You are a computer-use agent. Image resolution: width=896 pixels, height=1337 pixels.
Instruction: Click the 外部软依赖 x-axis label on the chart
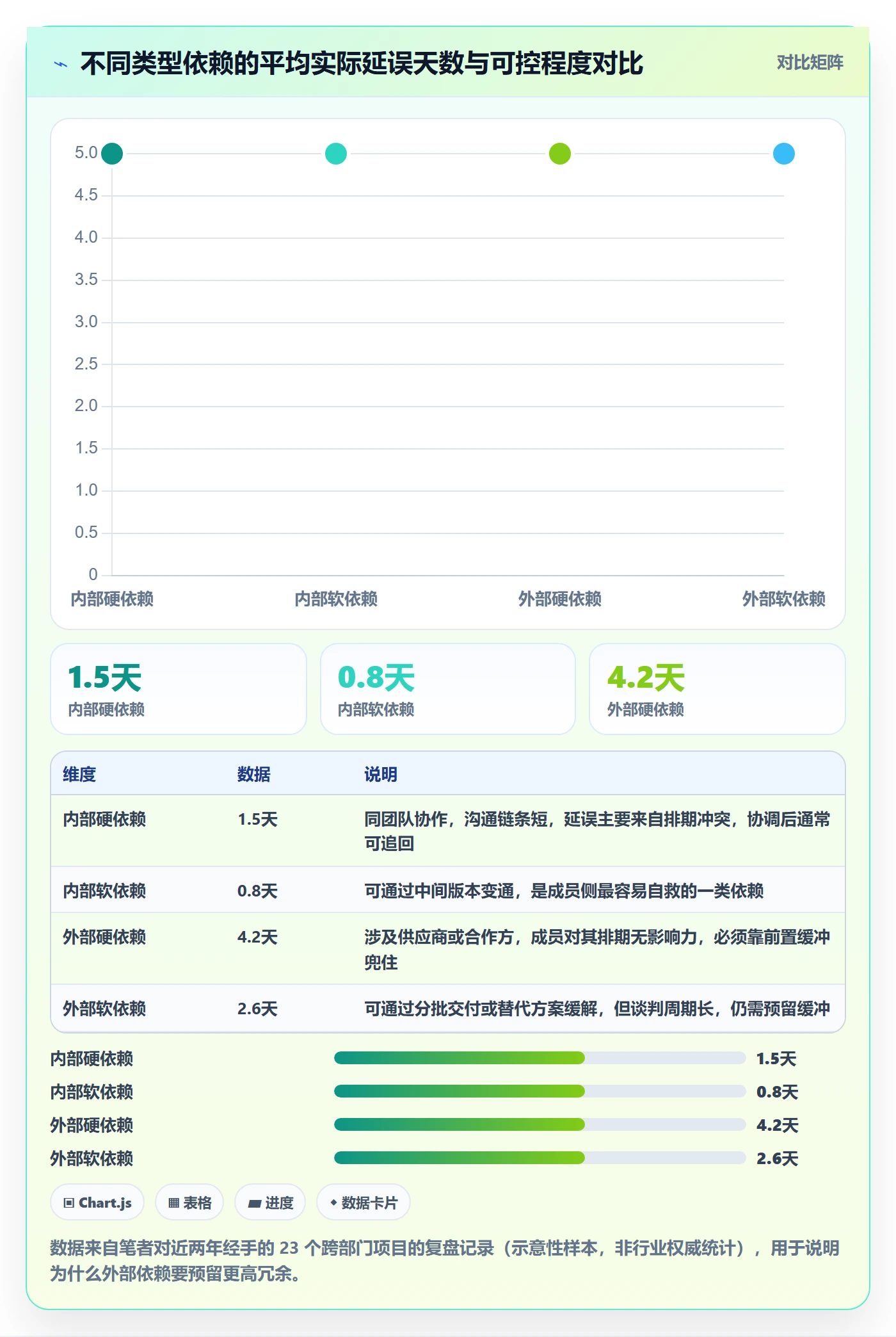[784, 599]
